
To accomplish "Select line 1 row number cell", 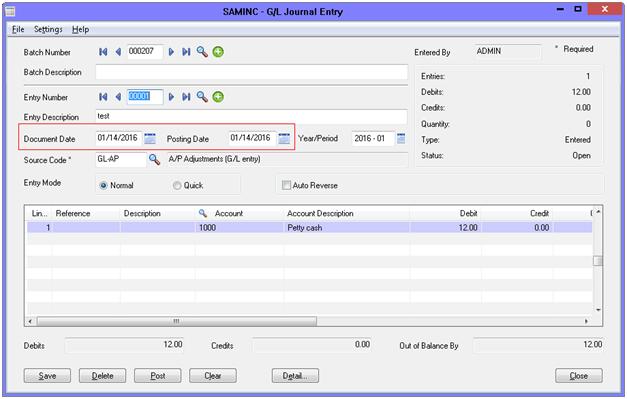I will coord(39,227).
